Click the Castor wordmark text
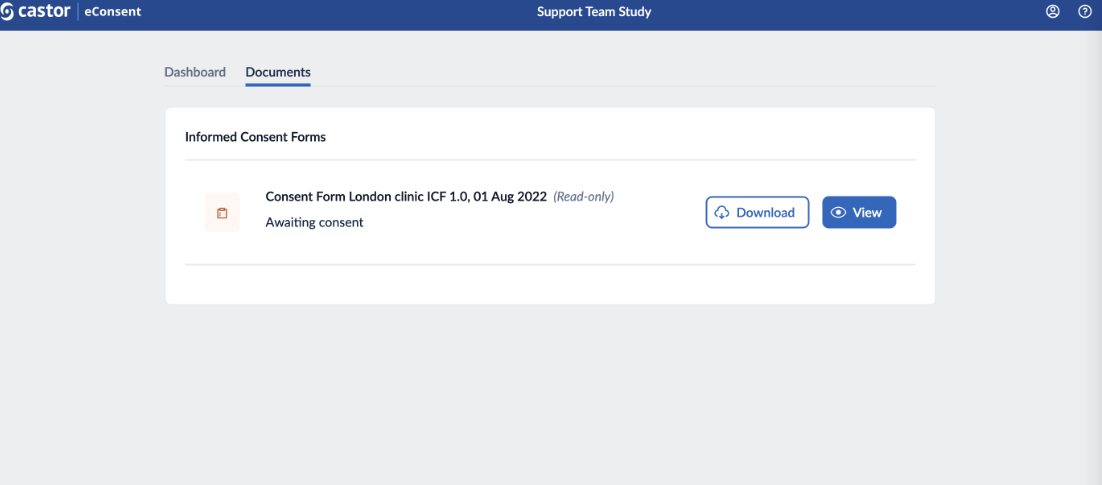The height and width of the screenshot is (485, 1102). point(43,12)
